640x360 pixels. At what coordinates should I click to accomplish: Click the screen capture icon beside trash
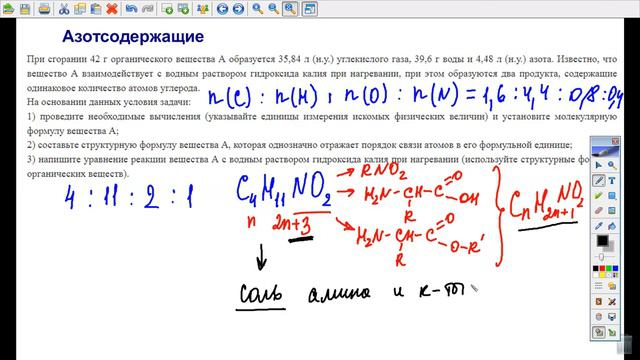(x=612, y=317)
